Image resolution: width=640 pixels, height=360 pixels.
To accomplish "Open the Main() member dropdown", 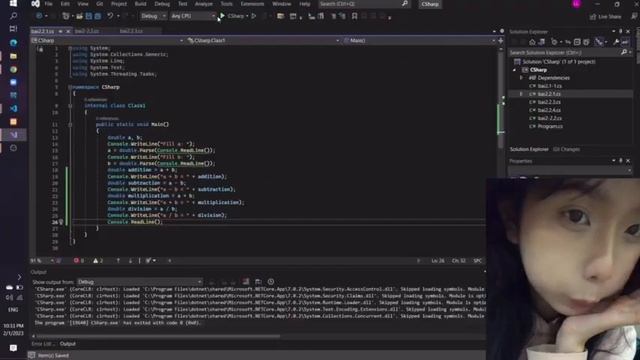I will coord(419,40).
